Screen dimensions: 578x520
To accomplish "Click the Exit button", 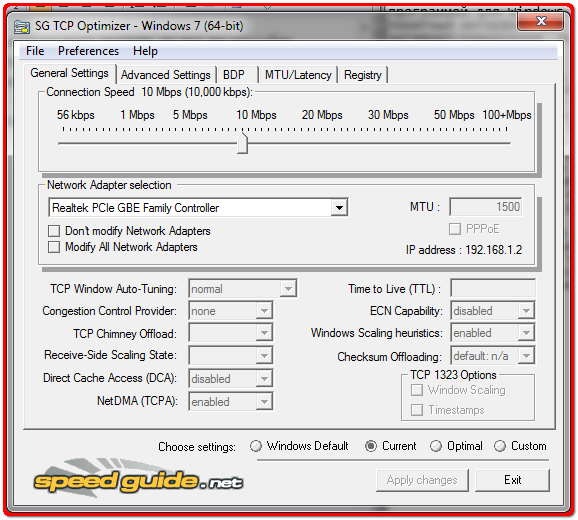I will (x=512, y=480).
